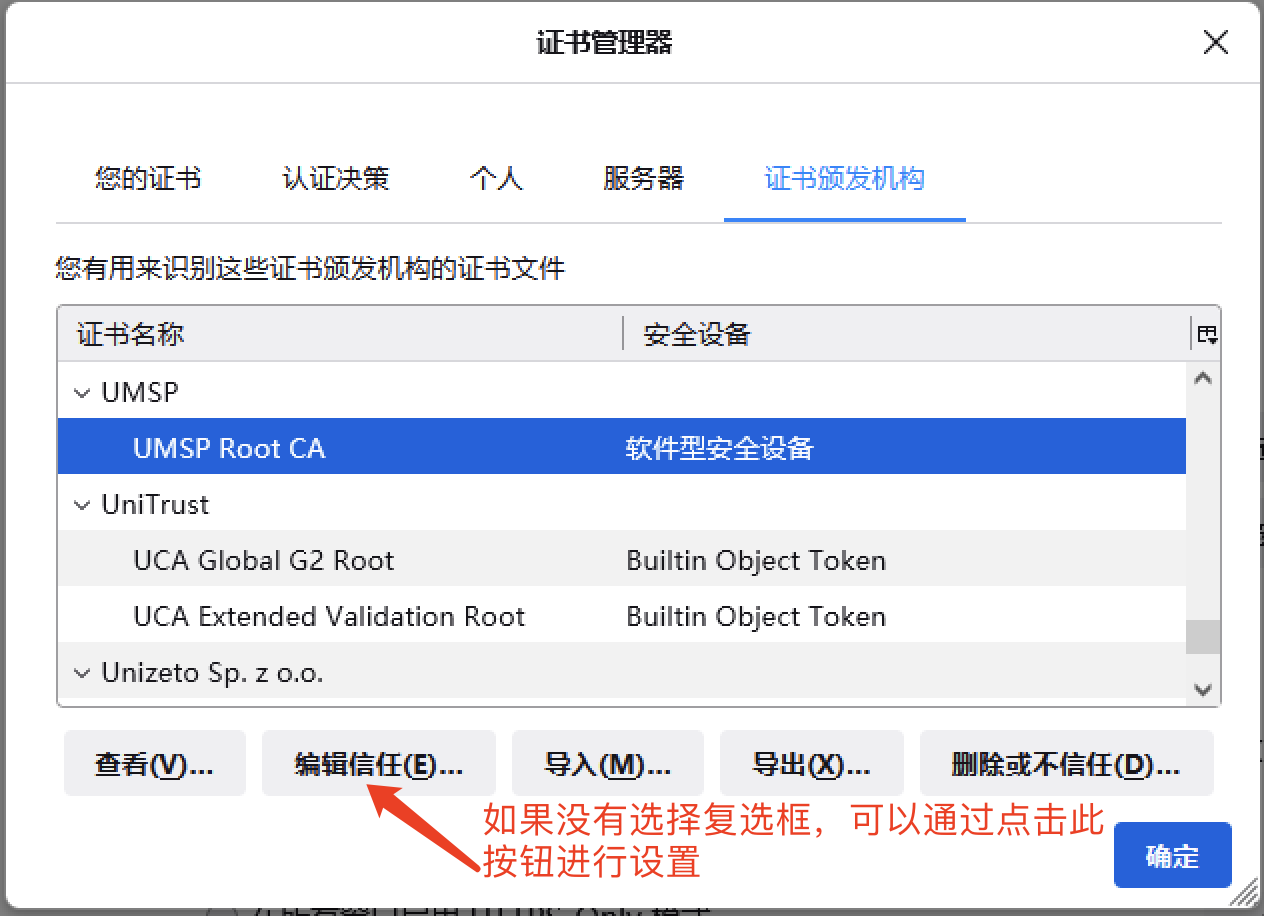Select UCA Extended Validation Root certificate
1264x916 pixels.
329,616
